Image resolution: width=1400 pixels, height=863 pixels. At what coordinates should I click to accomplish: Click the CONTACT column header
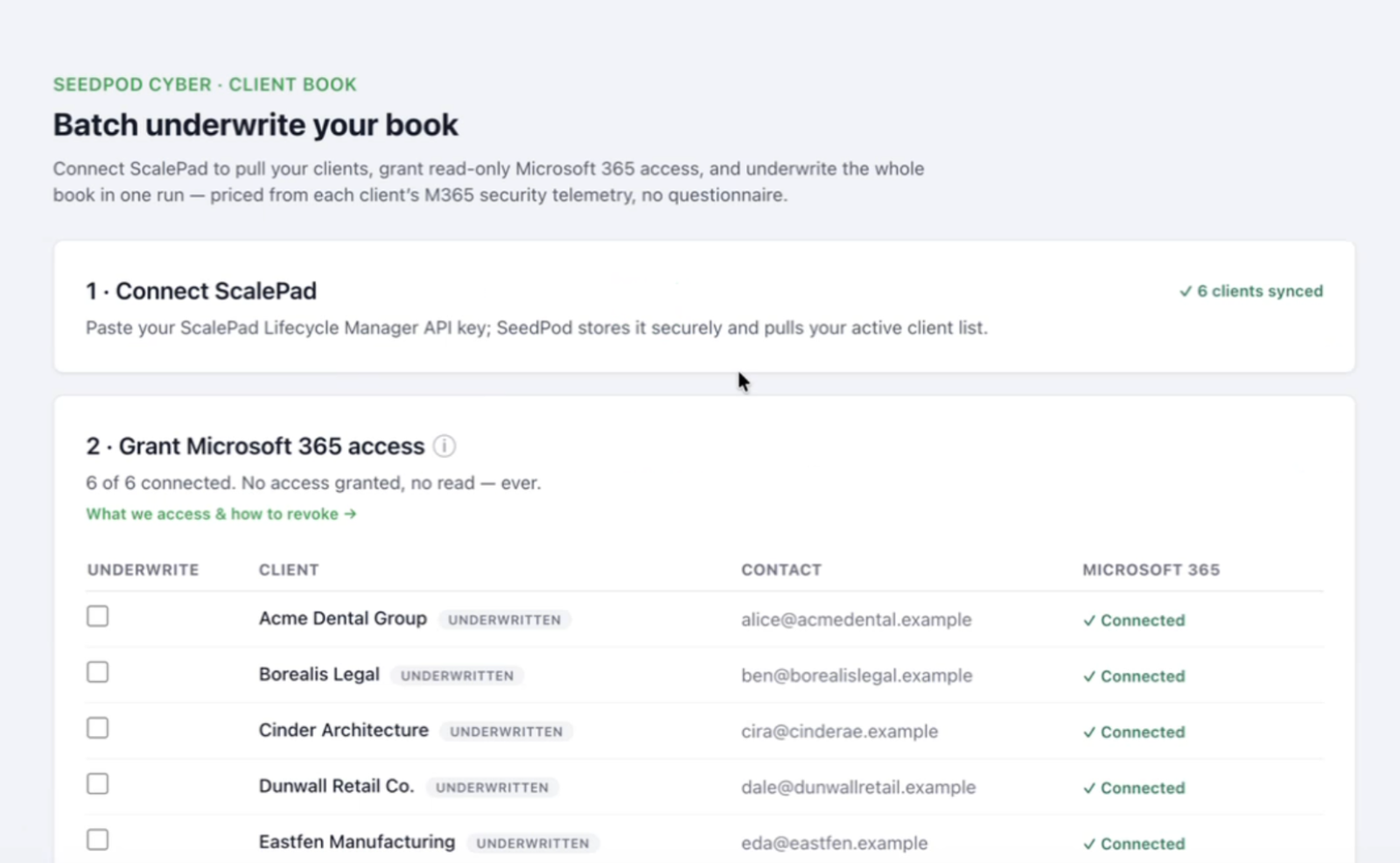point(781,570)
